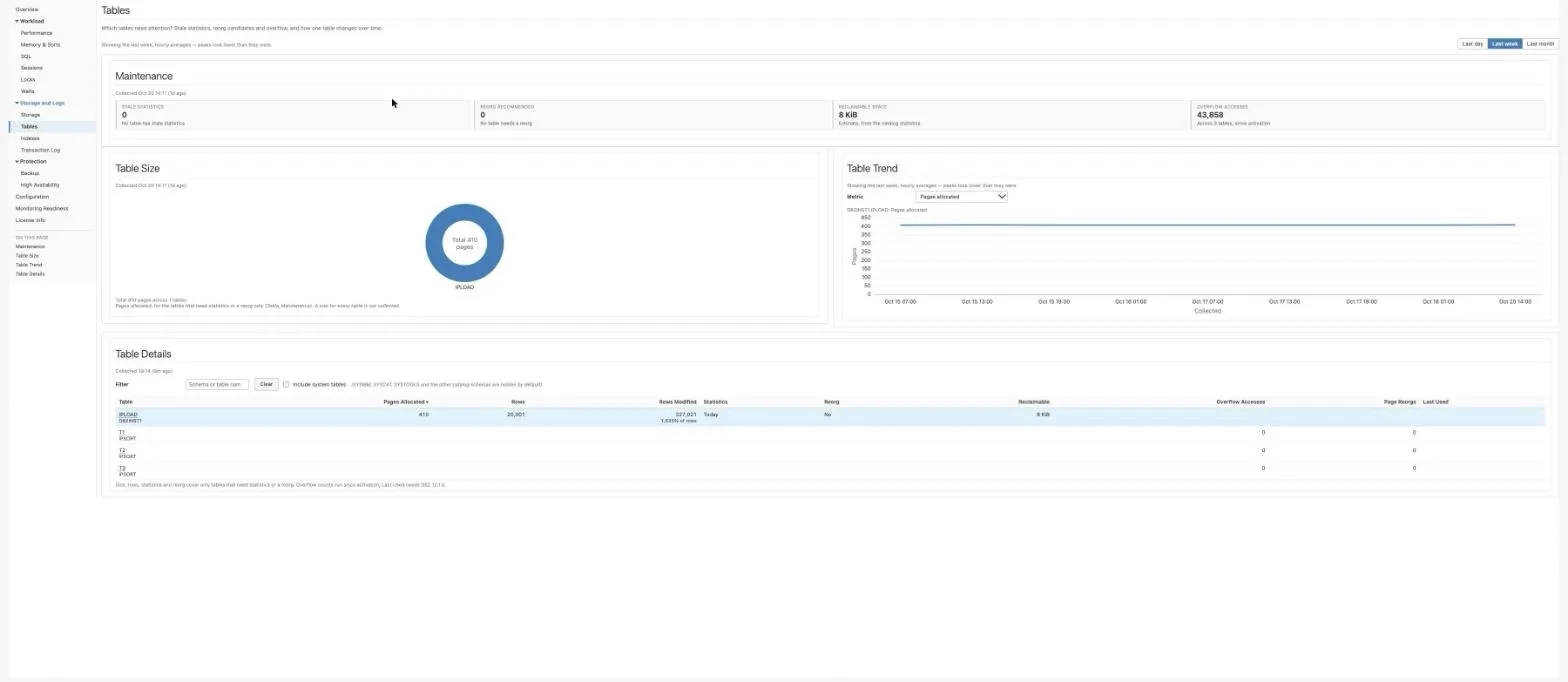Click the pages allocated trend line

[x=1207, y=225]
